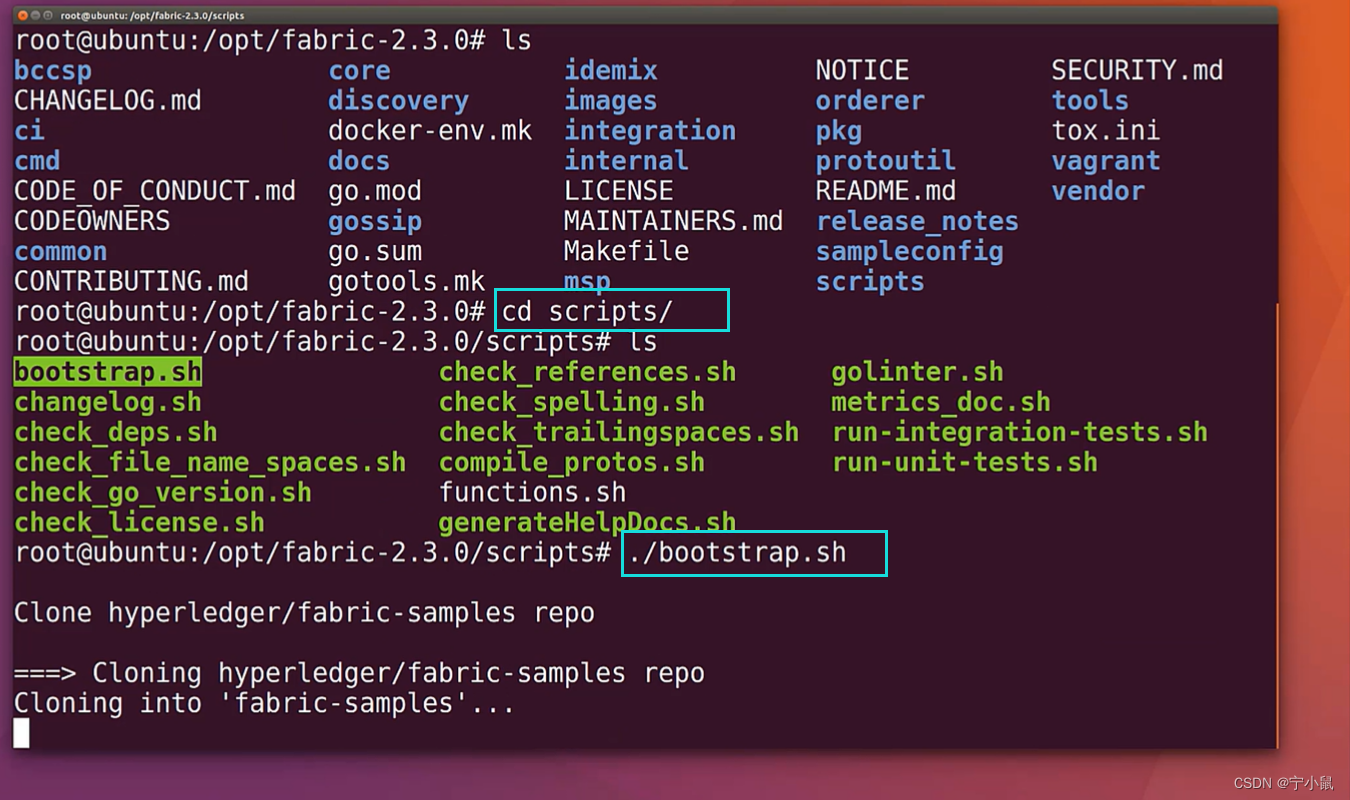Image resolution: width=1350 pixels, height=800 pixels.
Task: Select the vagrant directory name
Action: point(1106,162)
